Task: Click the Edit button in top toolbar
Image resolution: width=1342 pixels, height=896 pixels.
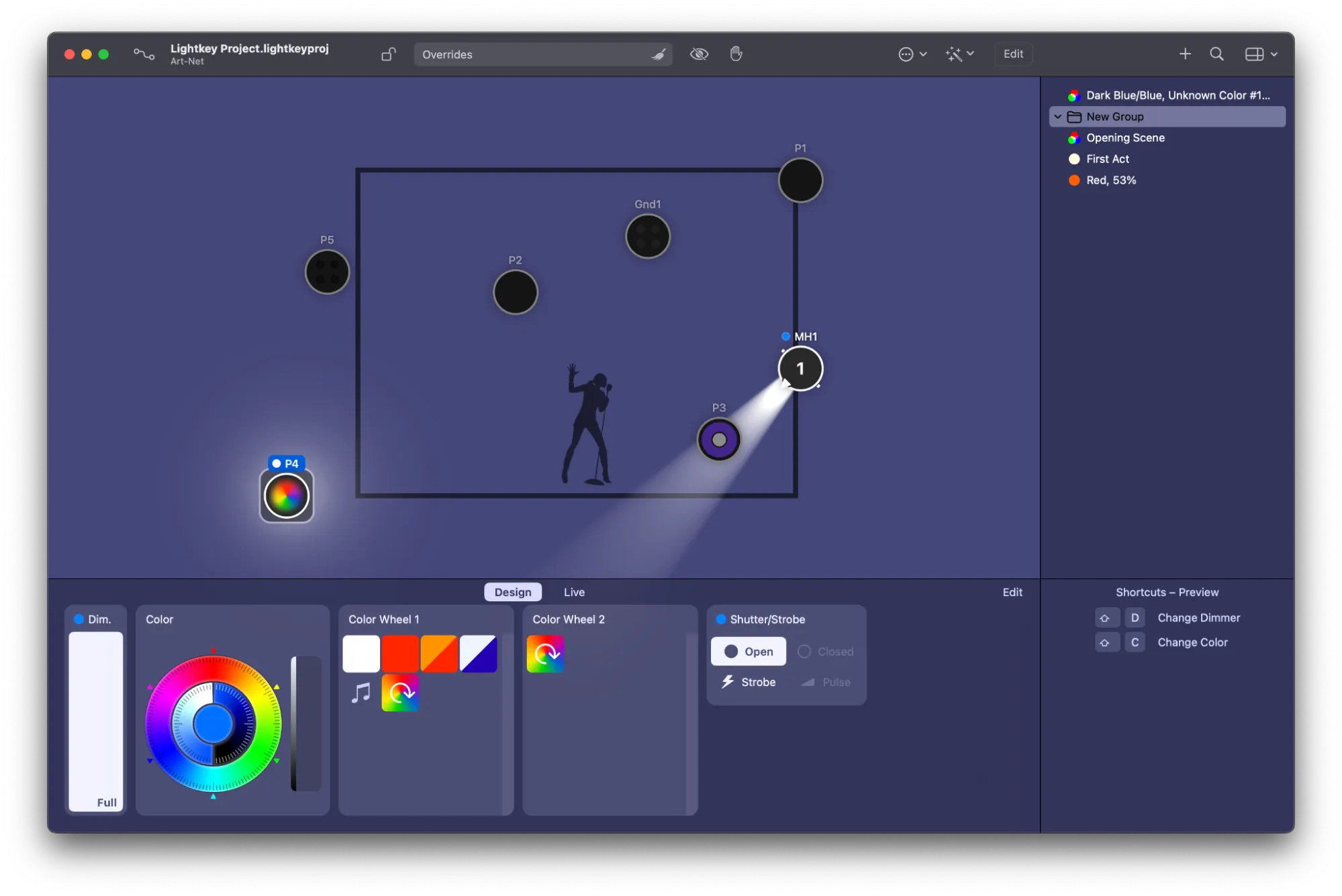Action: (x=1012, y=54)
